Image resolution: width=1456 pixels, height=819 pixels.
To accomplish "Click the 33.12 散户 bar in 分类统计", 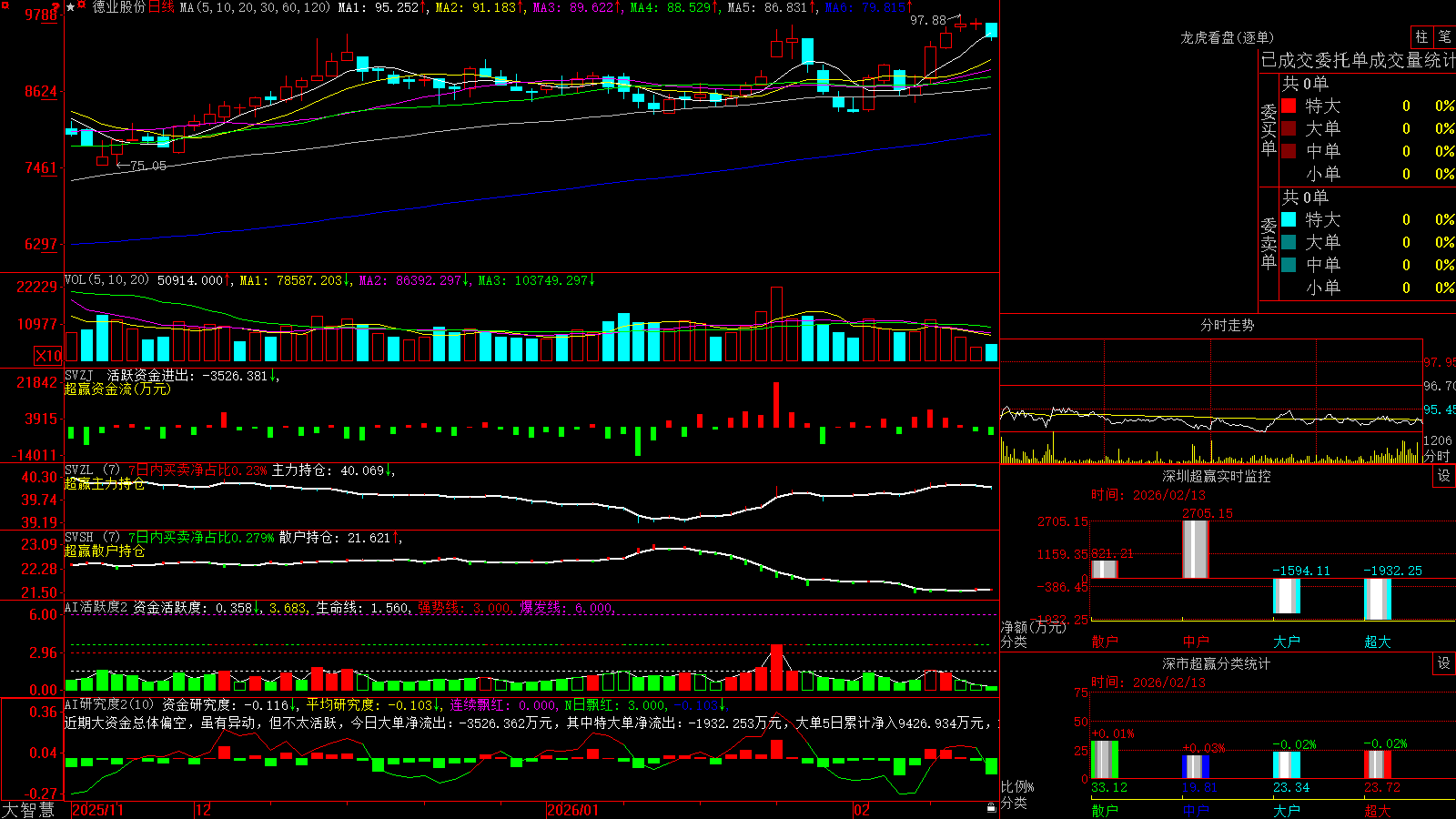I will click(x=1104, y=760).
